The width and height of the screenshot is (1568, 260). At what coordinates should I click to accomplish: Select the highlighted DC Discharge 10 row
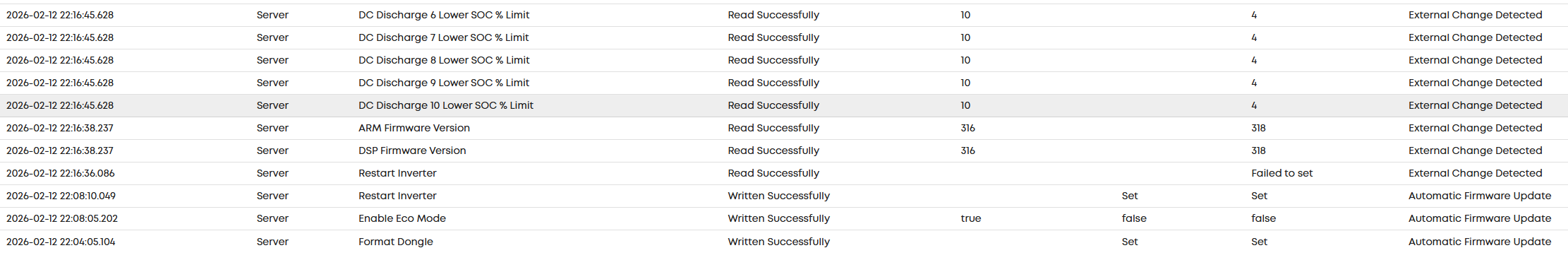[784, 105]
